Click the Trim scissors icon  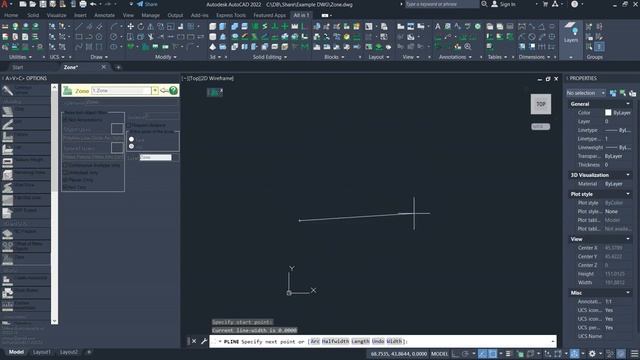[x=151, y=37]
